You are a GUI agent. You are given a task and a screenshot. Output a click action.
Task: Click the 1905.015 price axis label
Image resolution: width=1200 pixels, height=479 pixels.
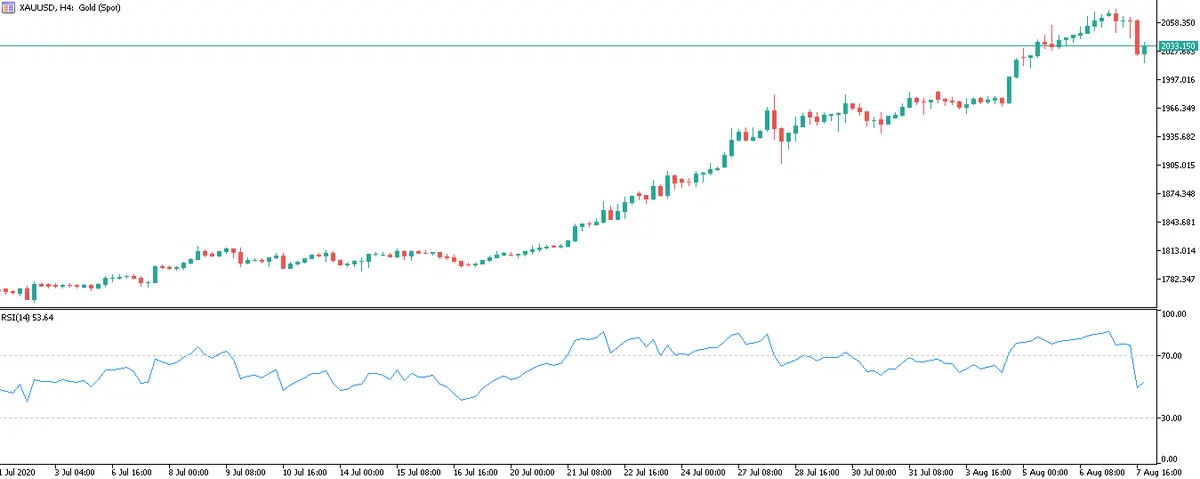[1177, 165]
